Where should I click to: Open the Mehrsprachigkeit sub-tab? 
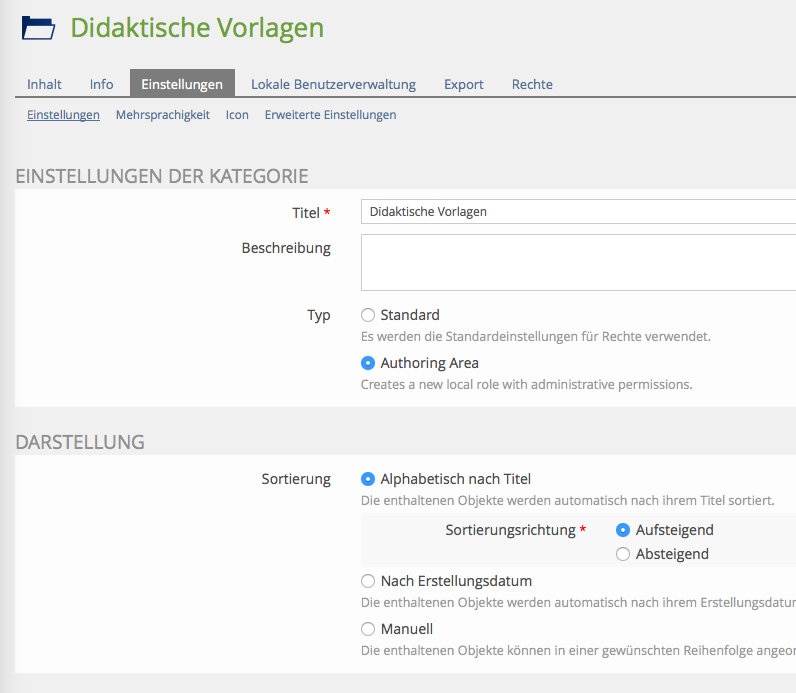click(163, 115)
